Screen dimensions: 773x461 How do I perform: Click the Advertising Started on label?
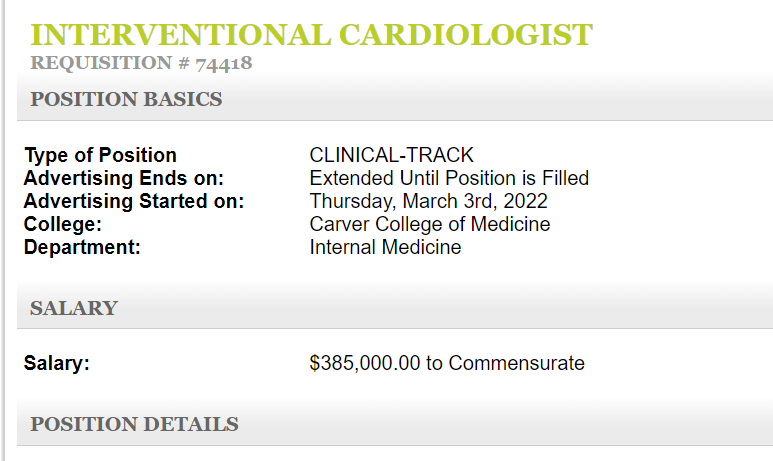133,201
